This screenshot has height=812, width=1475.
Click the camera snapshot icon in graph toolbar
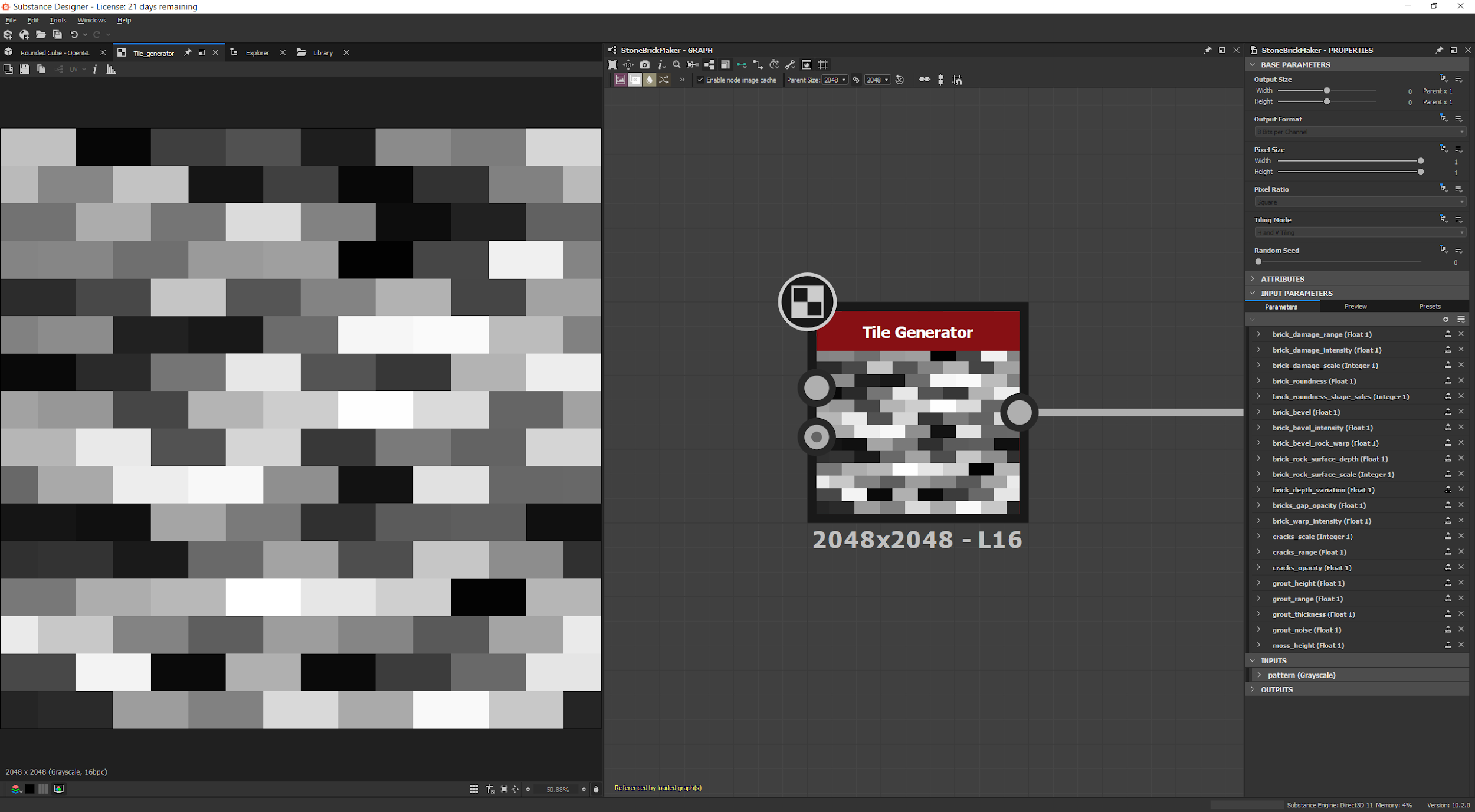[x=645, y=65]
